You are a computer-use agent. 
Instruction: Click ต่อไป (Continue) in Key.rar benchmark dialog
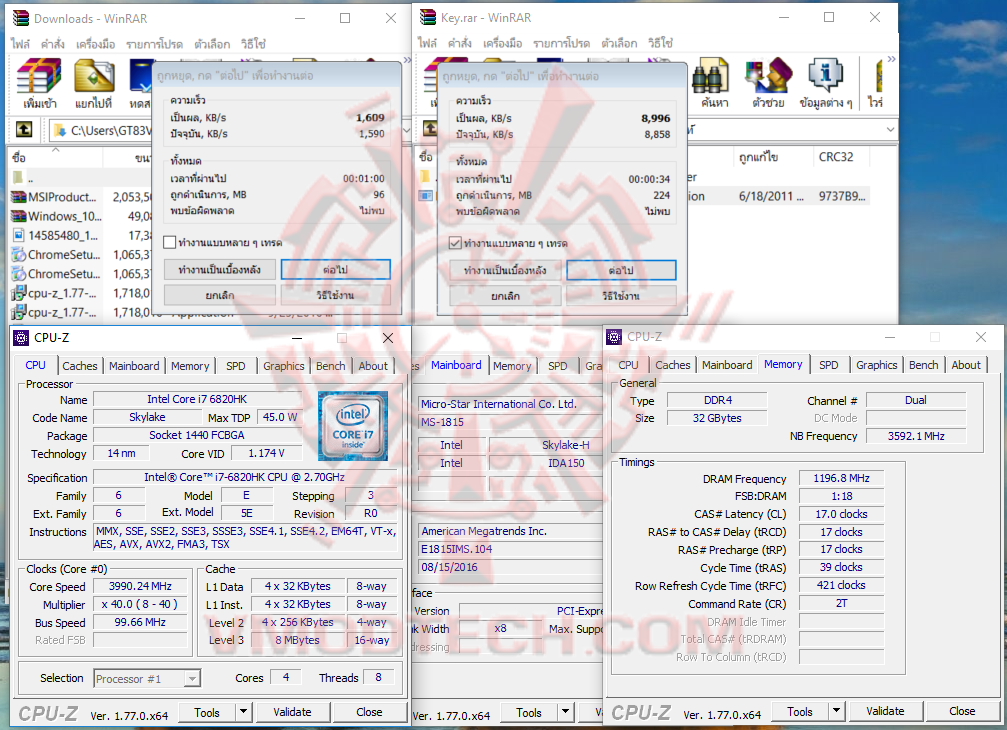tap(621, 270)
